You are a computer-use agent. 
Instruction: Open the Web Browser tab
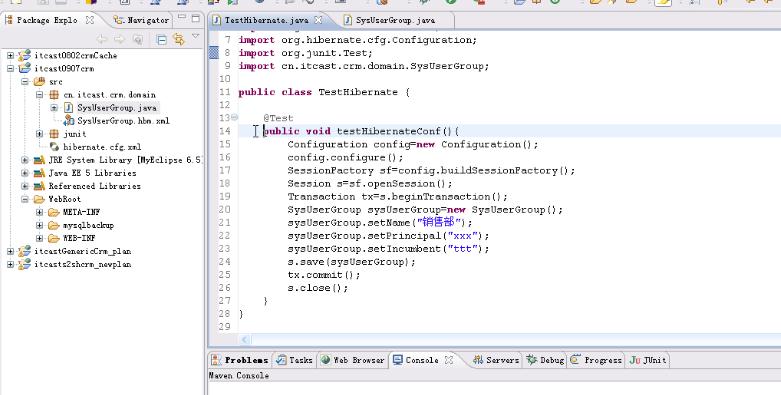coord(352,360)
